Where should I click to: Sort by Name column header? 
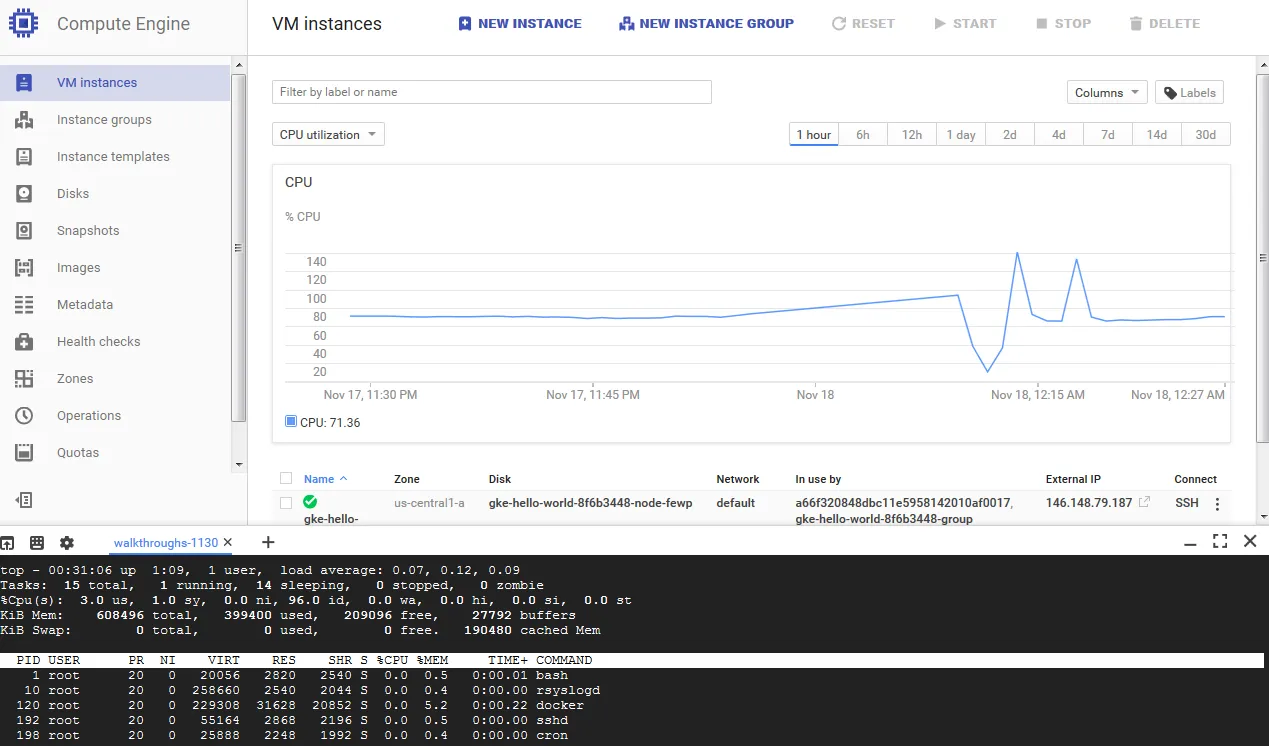pos(325,479)
